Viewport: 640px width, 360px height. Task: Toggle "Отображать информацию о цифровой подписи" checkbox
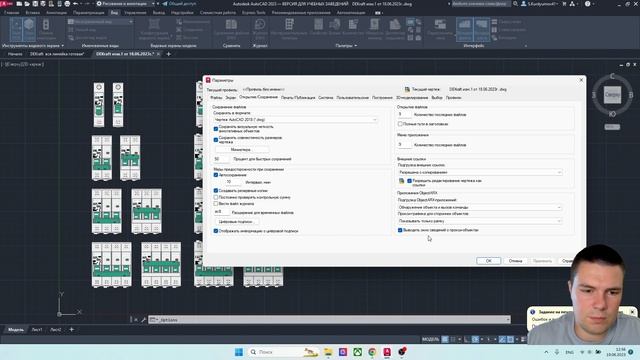coord(216,231)
